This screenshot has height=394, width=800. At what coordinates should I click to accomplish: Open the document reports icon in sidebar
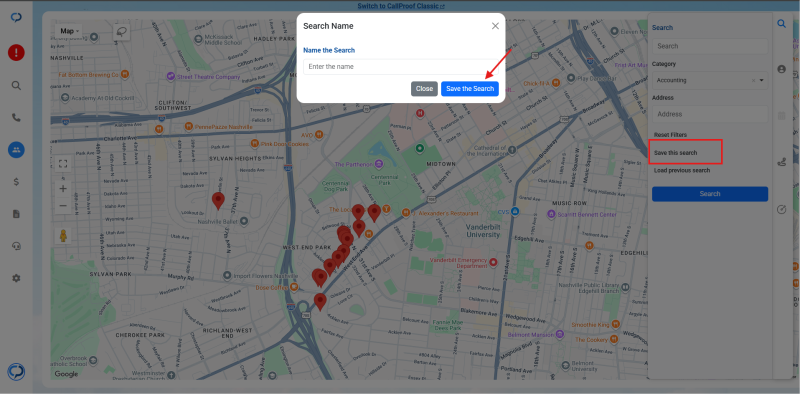click(x=16, y=214)
